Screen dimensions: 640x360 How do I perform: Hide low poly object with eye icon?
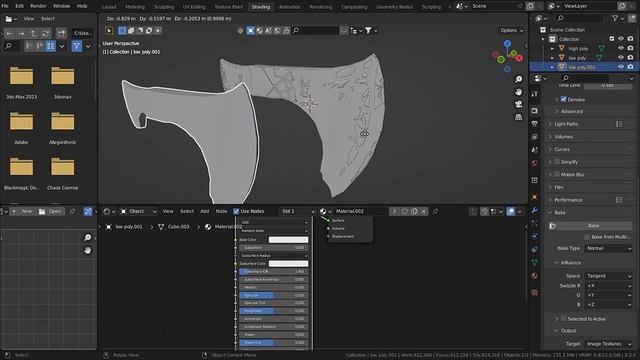pos(621,58)
